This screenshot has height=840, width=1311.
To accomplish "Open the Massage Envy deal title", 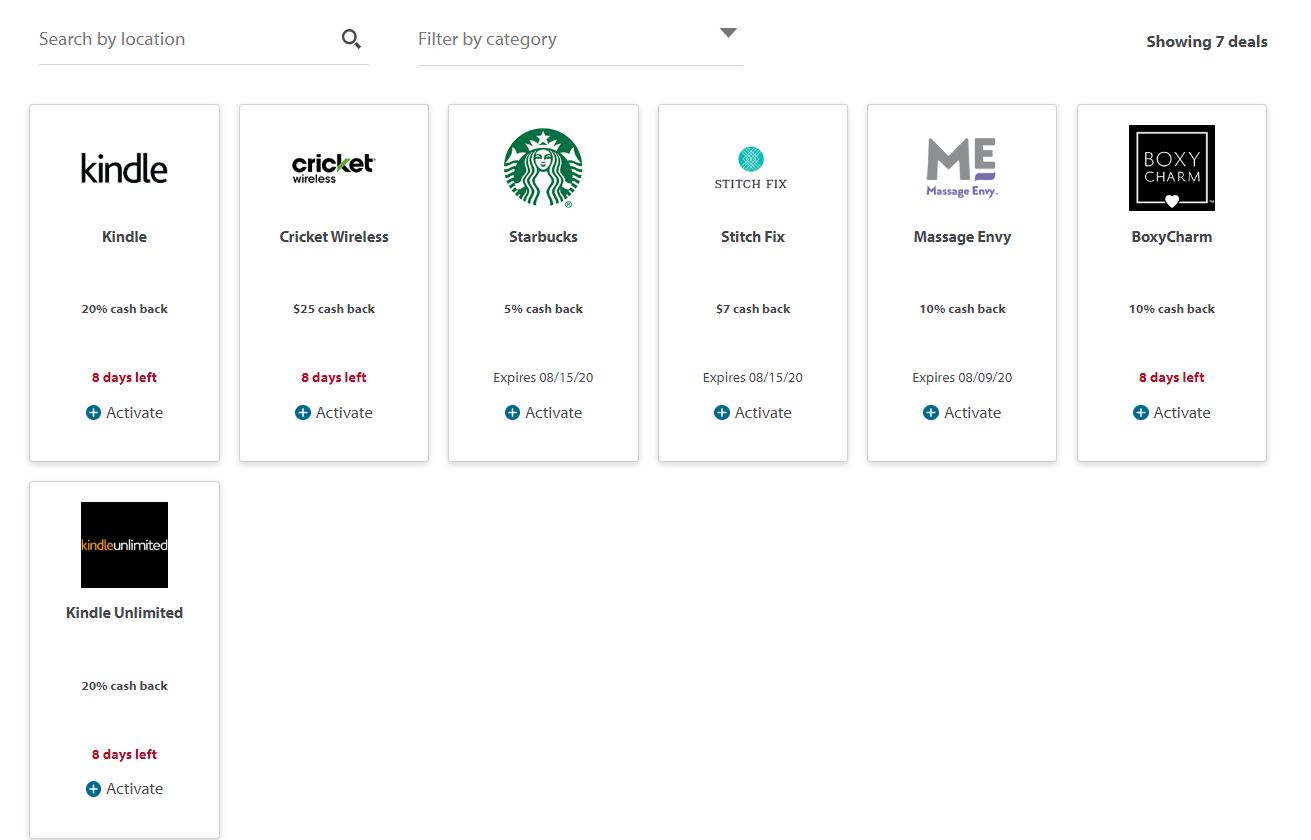I will click(962, 237).
